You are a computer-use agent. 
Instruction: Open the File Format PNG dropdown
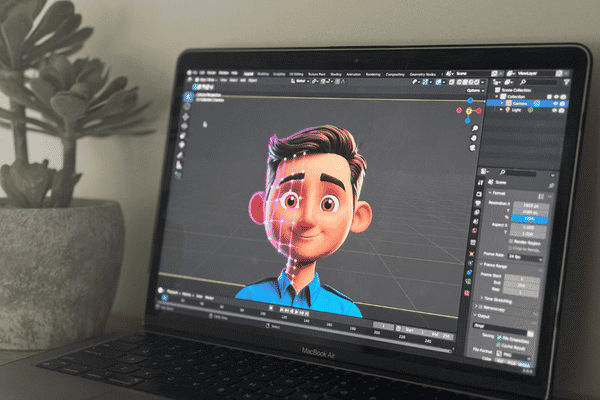pyautogui.click(x=515, y=354)
